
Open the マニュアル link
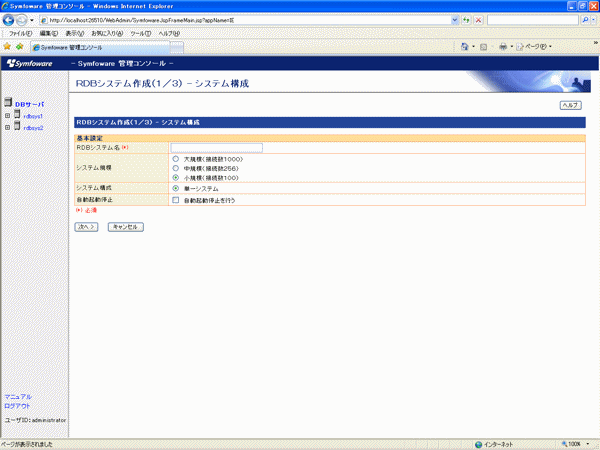click(18, 397)
